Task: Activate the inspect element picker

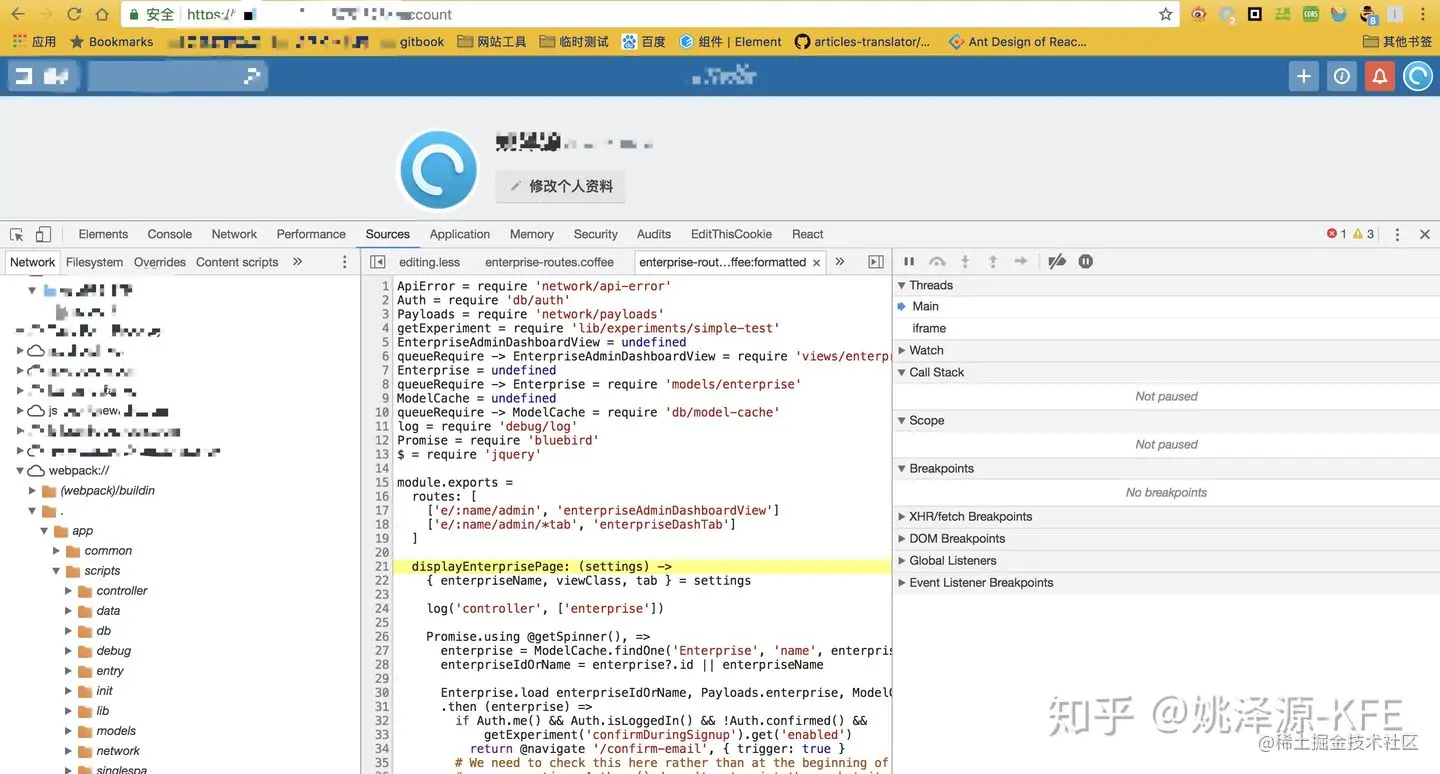Action: click(17, 234)
